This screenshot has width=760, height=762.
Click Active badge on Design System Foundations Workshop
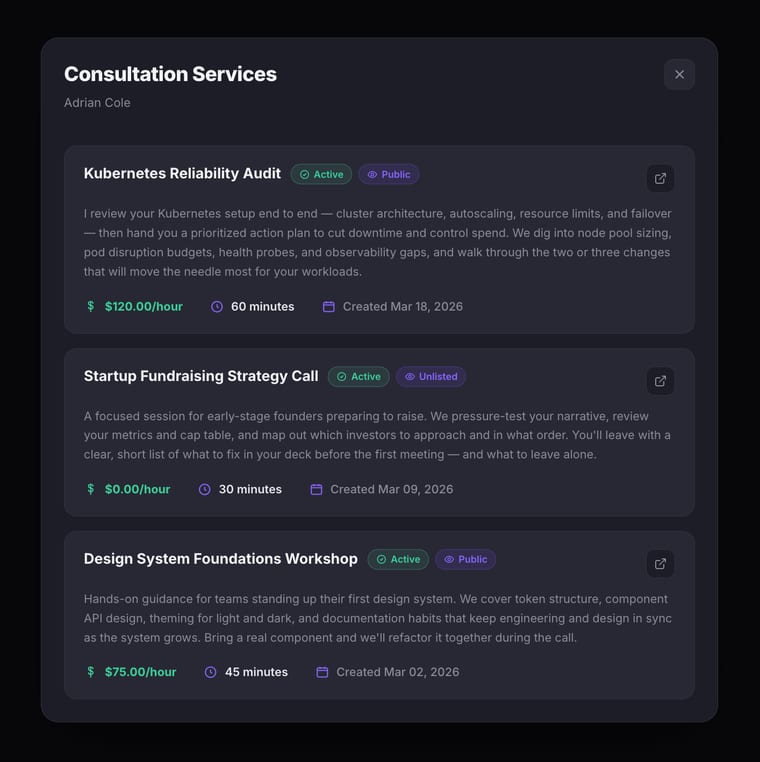398,559
